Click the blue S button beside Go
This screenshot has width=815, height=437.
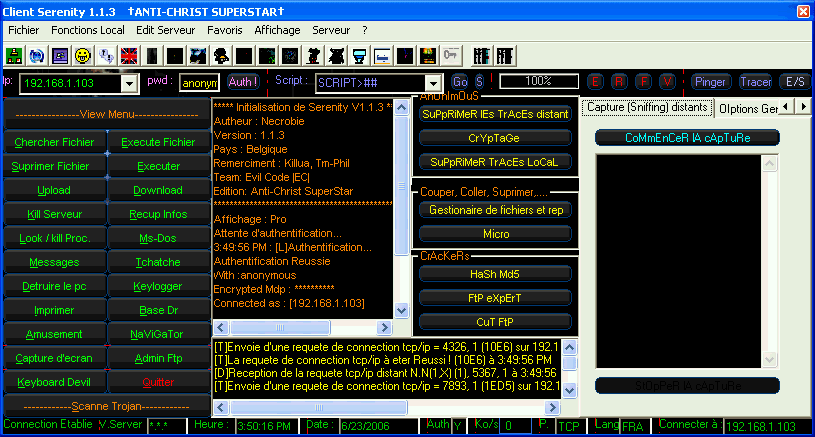click(x=480, y=82)
